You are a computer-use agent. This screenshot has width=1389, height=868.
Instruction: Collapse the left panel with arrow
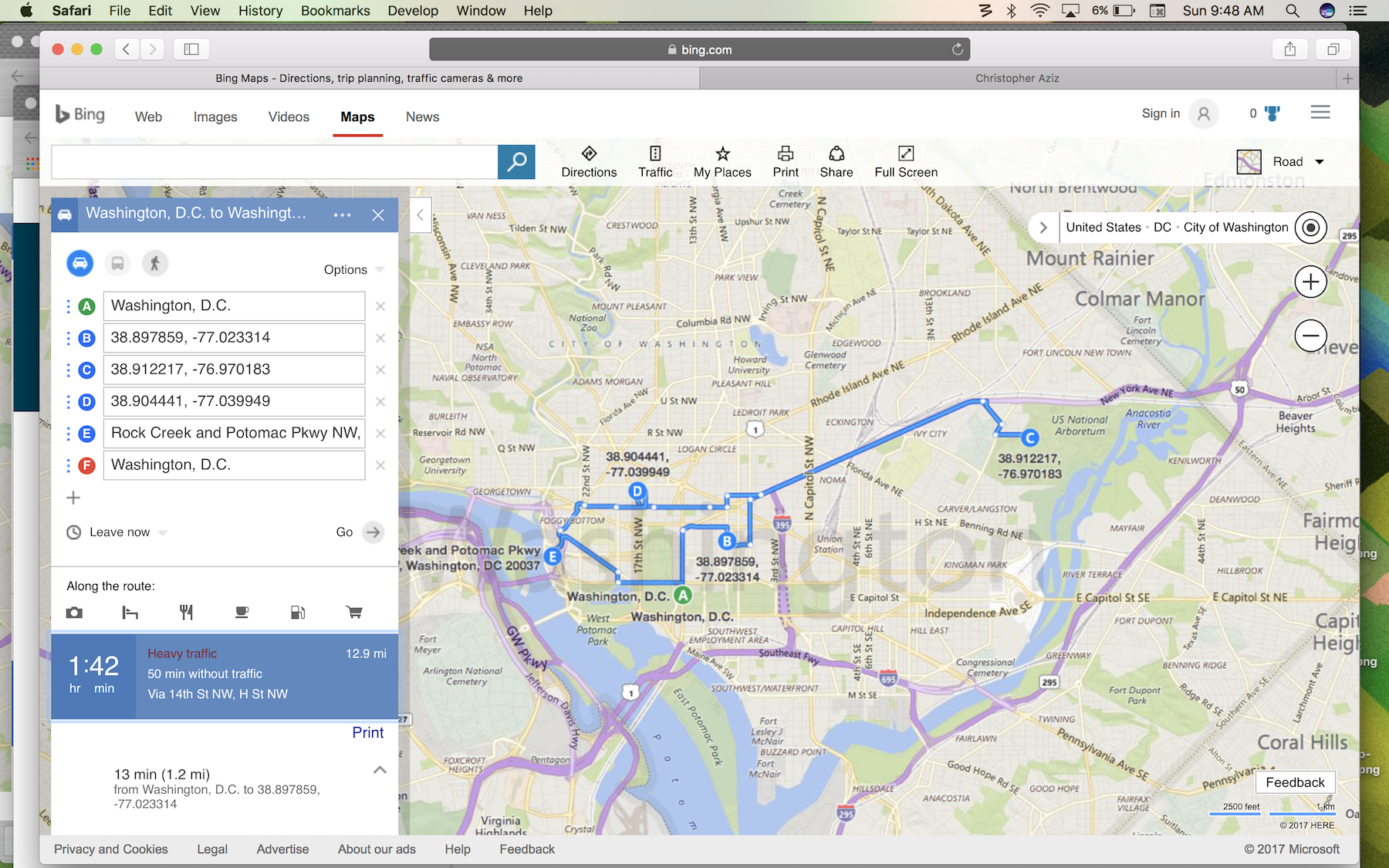(x=420, y=215)
